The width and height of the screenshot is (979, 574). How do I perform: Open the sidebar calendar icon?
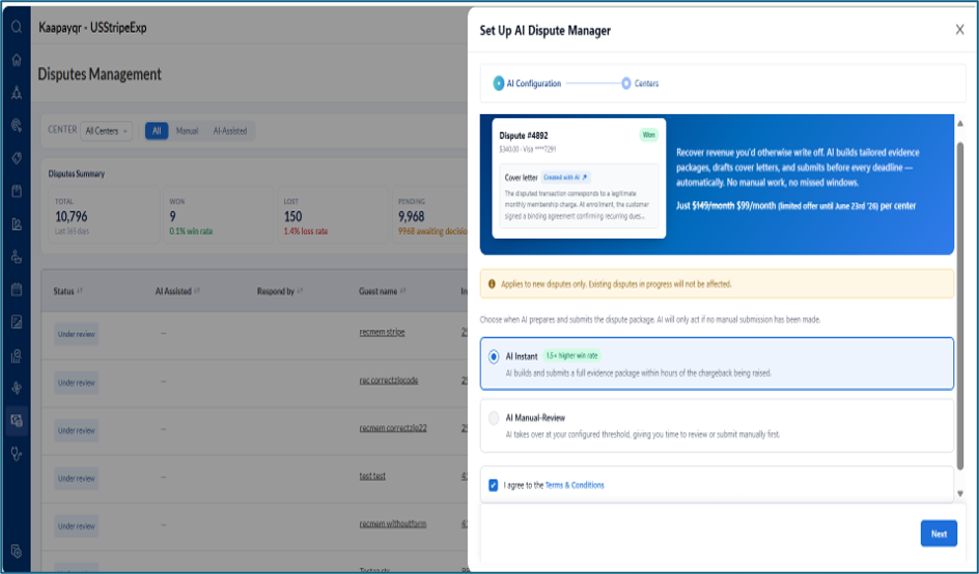(16, 289)
